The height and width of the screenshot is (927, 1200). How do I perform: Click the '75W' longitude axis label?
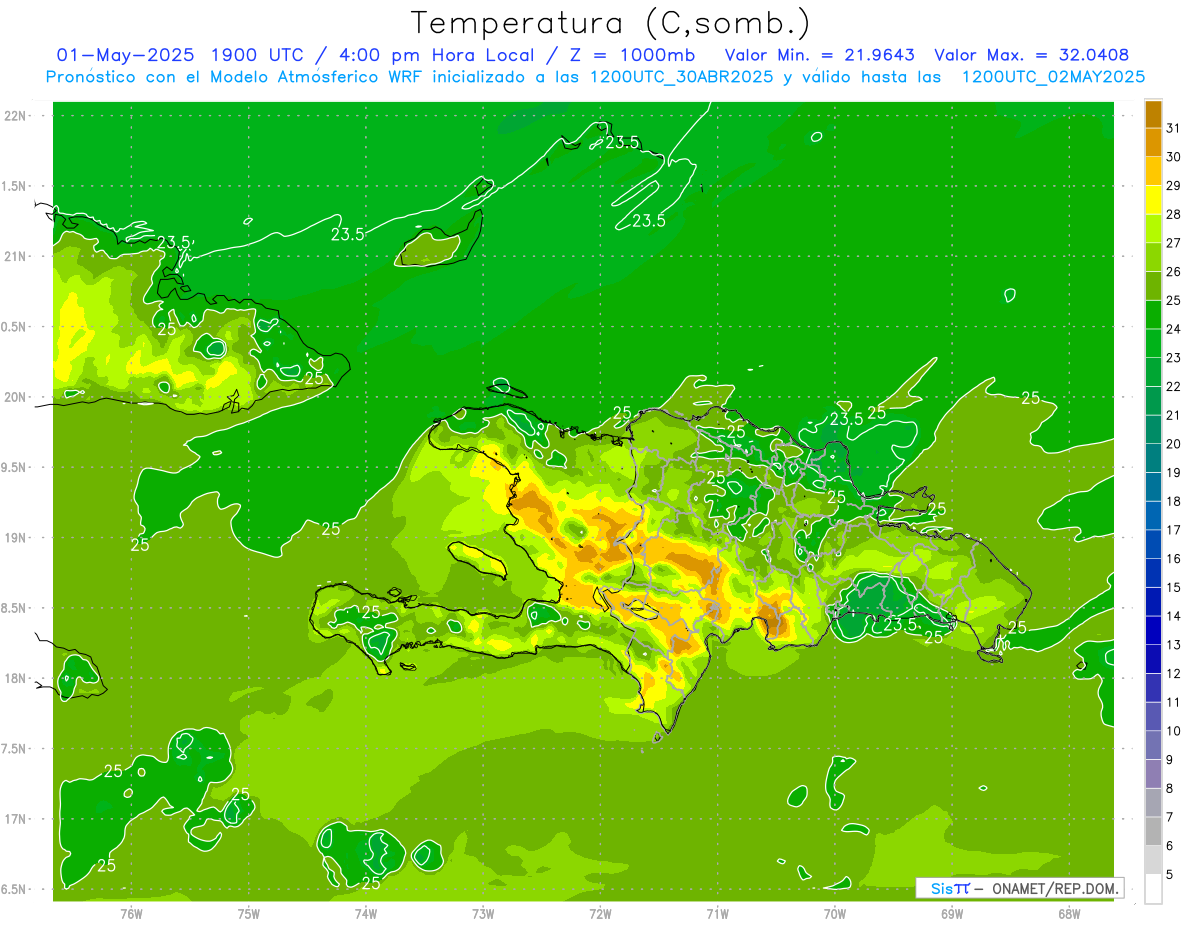click(x=249, y=913)
